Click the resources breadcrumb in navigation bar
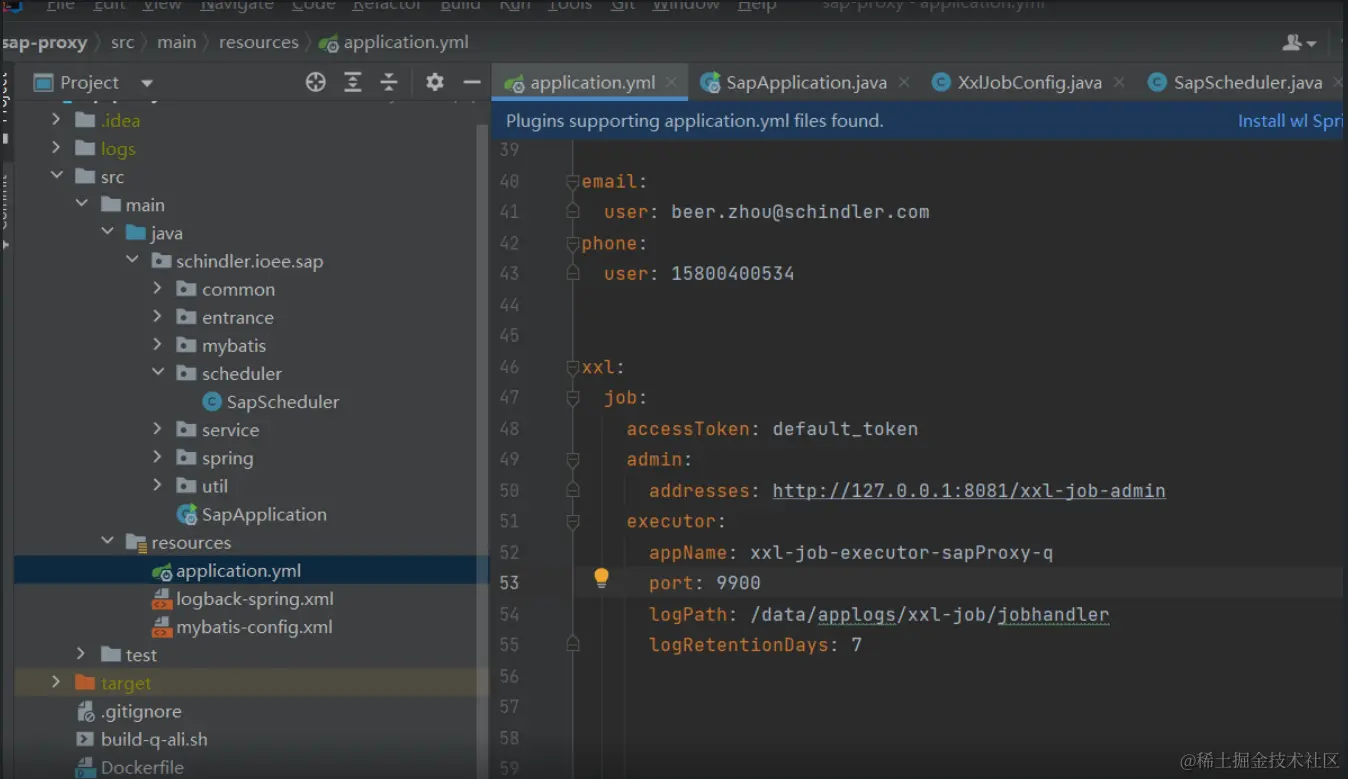The width and height of the screenshot is (1348, 779). coord(259,42)
